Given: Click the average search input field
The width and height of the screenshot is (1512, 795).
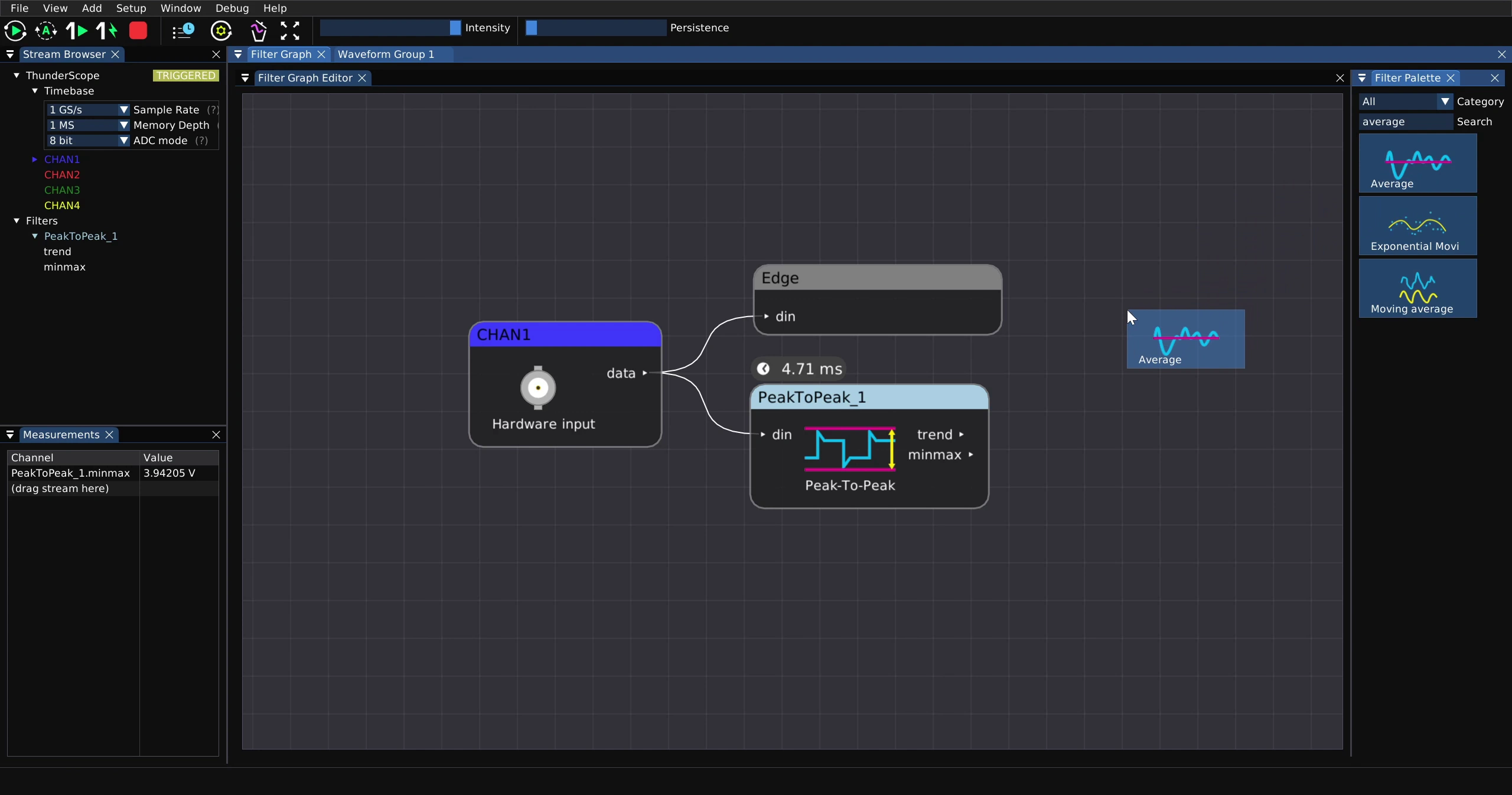Looking at the screenshot, I should point(1405,122).
